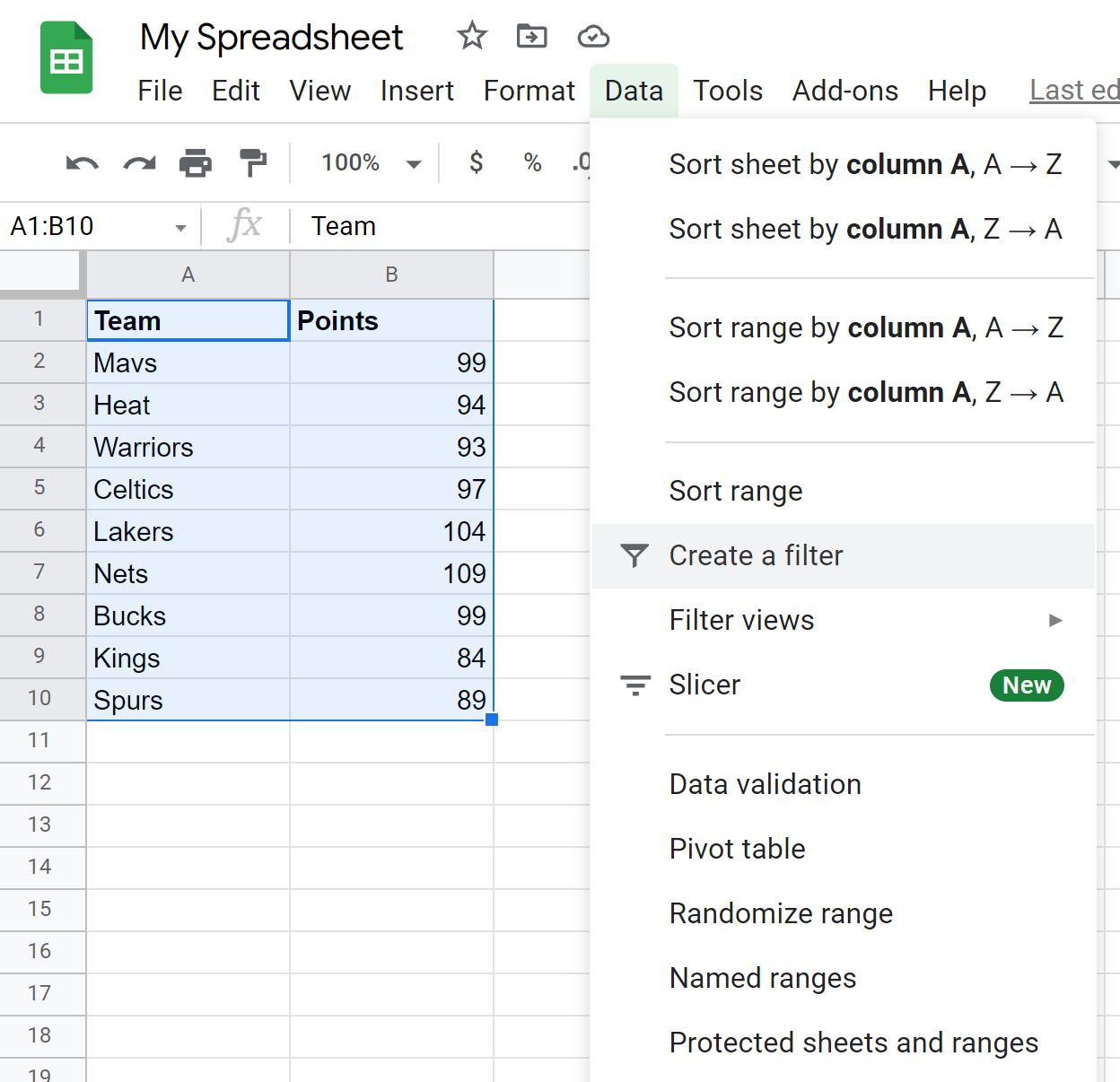Expand the name box dropdown arrow

[180, 227]
